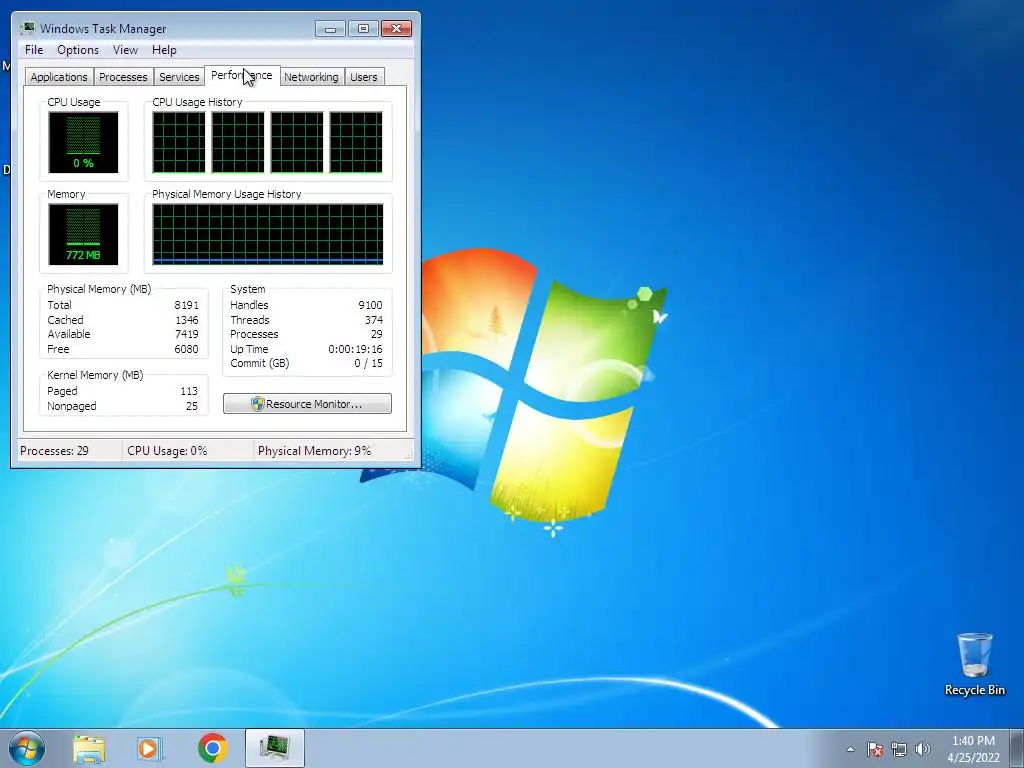1024x768 pixels.
Task: Click the fourth CPU Usage History graph
Action: [356, 142]
